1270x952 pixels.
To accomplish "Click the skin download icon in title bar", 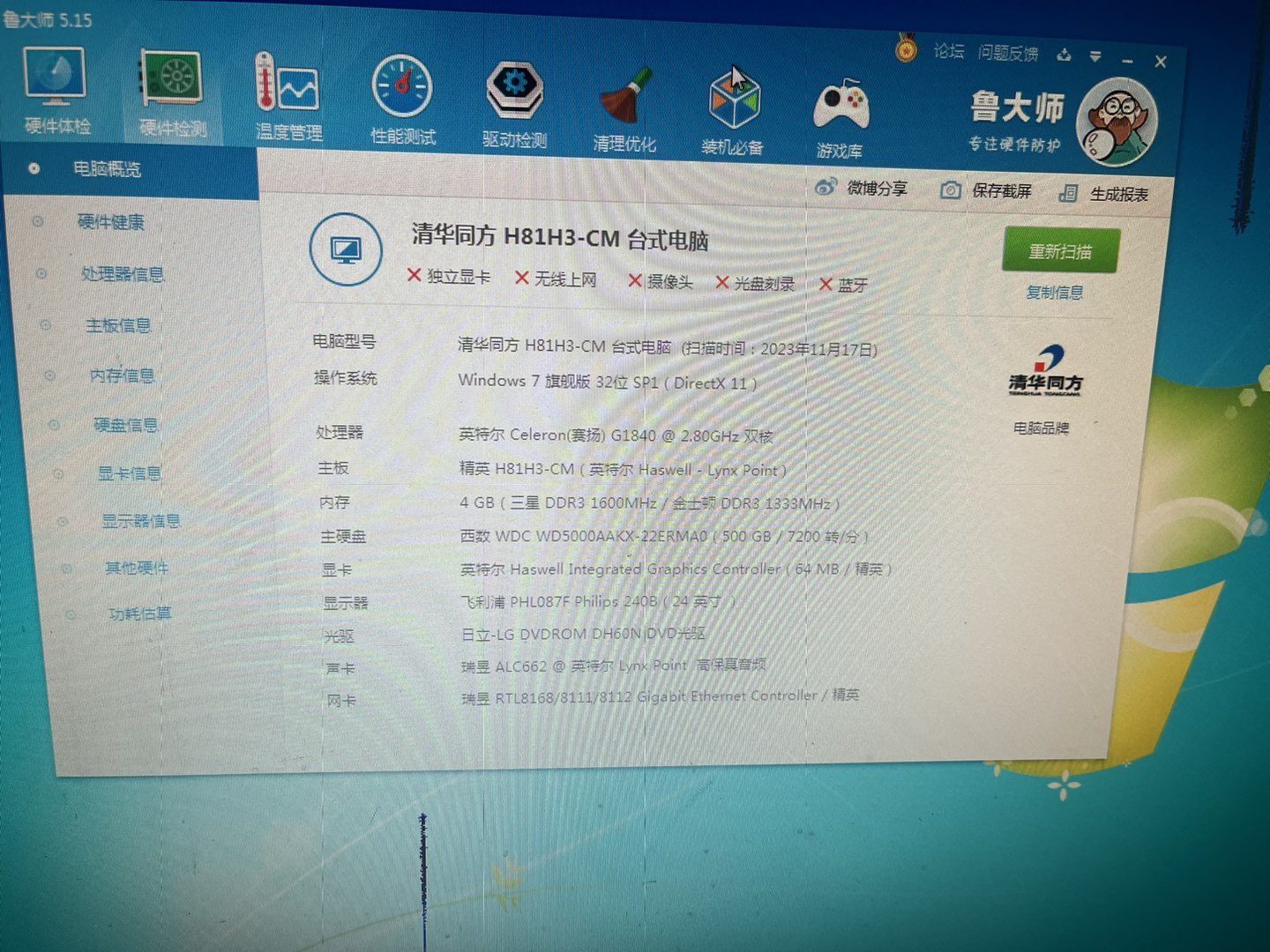I will coord(1064,56).
